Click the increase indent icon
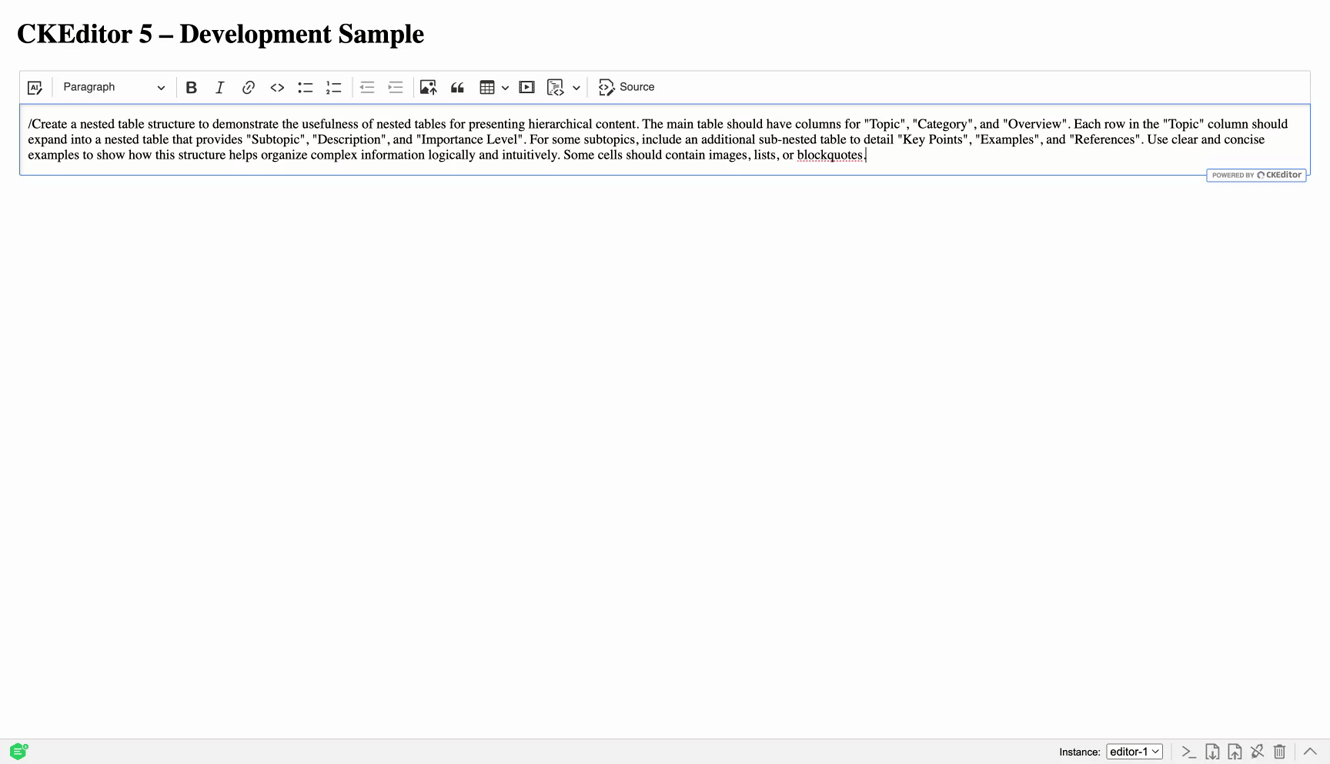Viewport: 1330px width, 764px height. (396, 88)
